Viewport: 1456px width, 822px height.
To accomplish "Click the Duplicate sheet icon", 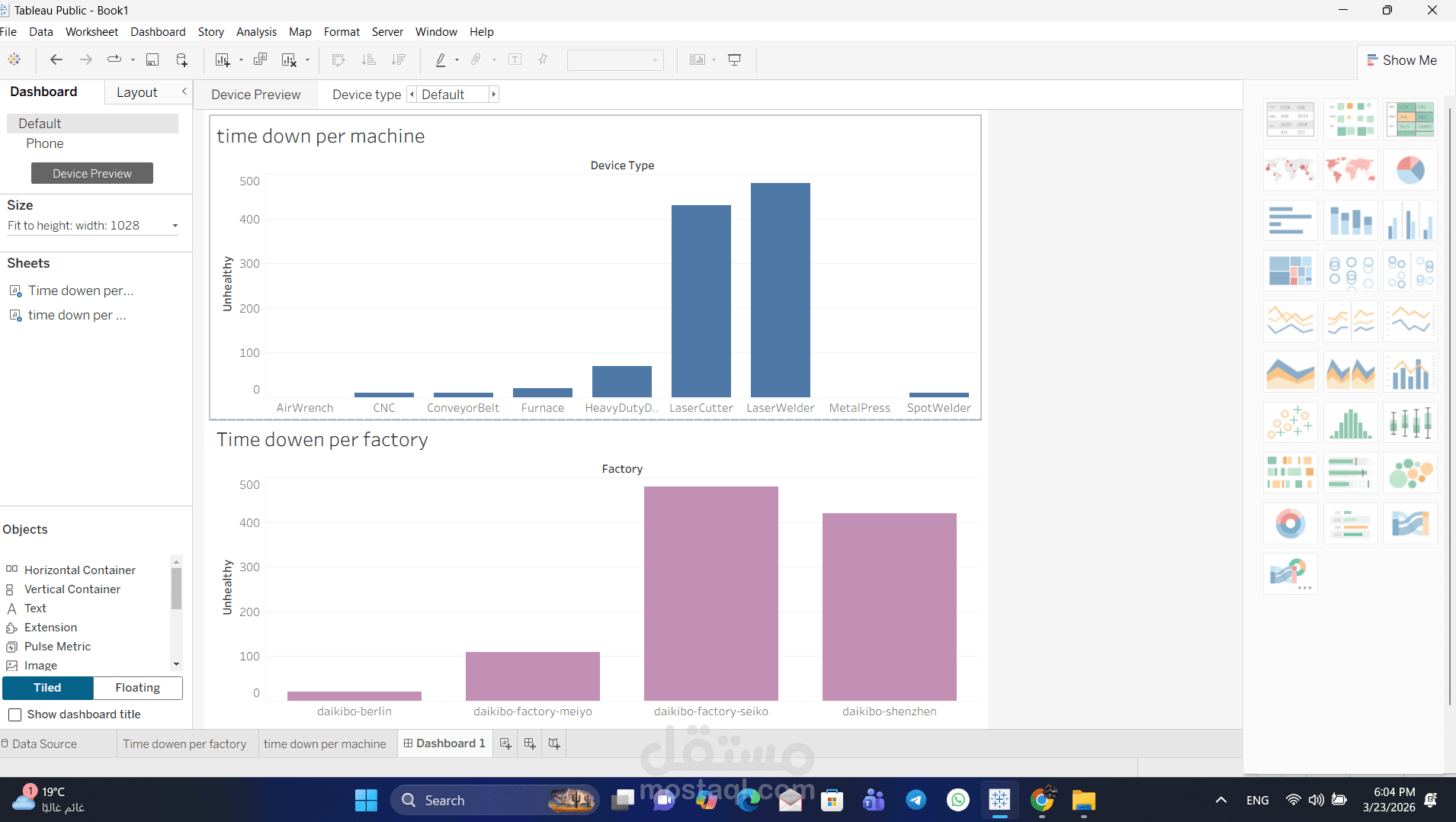I will [260, 59].
